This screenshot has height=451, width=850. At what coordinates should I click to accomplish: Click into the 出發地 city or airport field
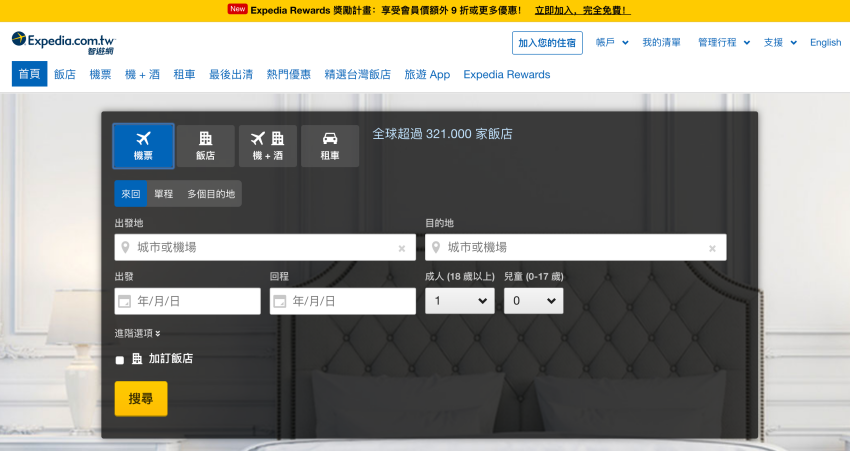[265, 247]
